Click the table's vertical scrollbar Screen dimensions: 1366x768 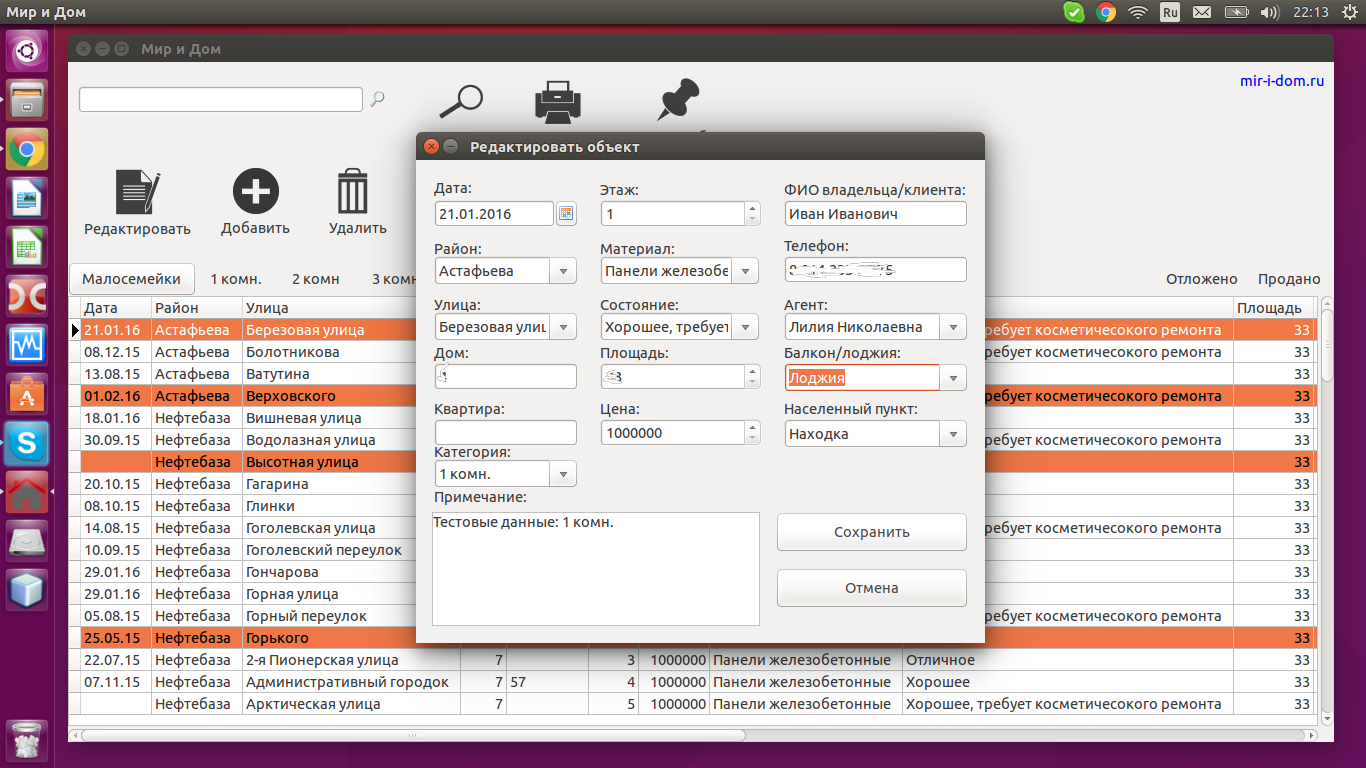1327,510
